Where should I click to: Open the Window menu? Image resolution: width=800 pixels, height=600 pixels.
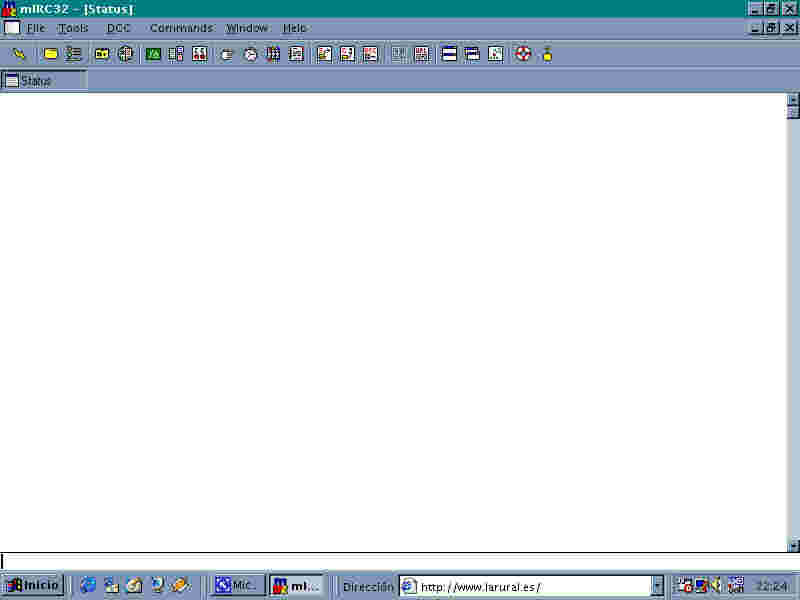(x=247, y=28)
